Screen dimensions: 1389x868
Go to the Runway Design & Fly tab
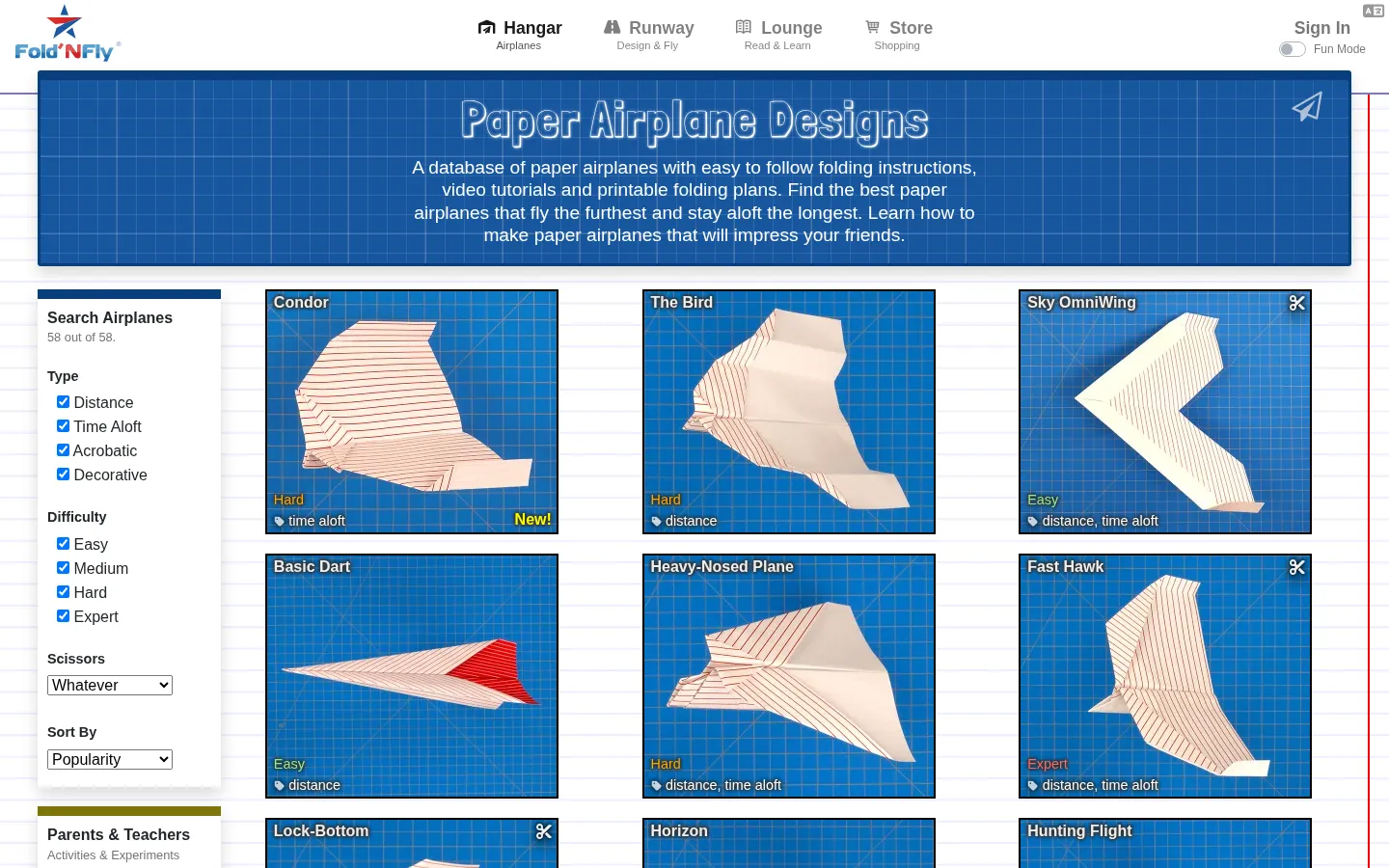point(648,35)
